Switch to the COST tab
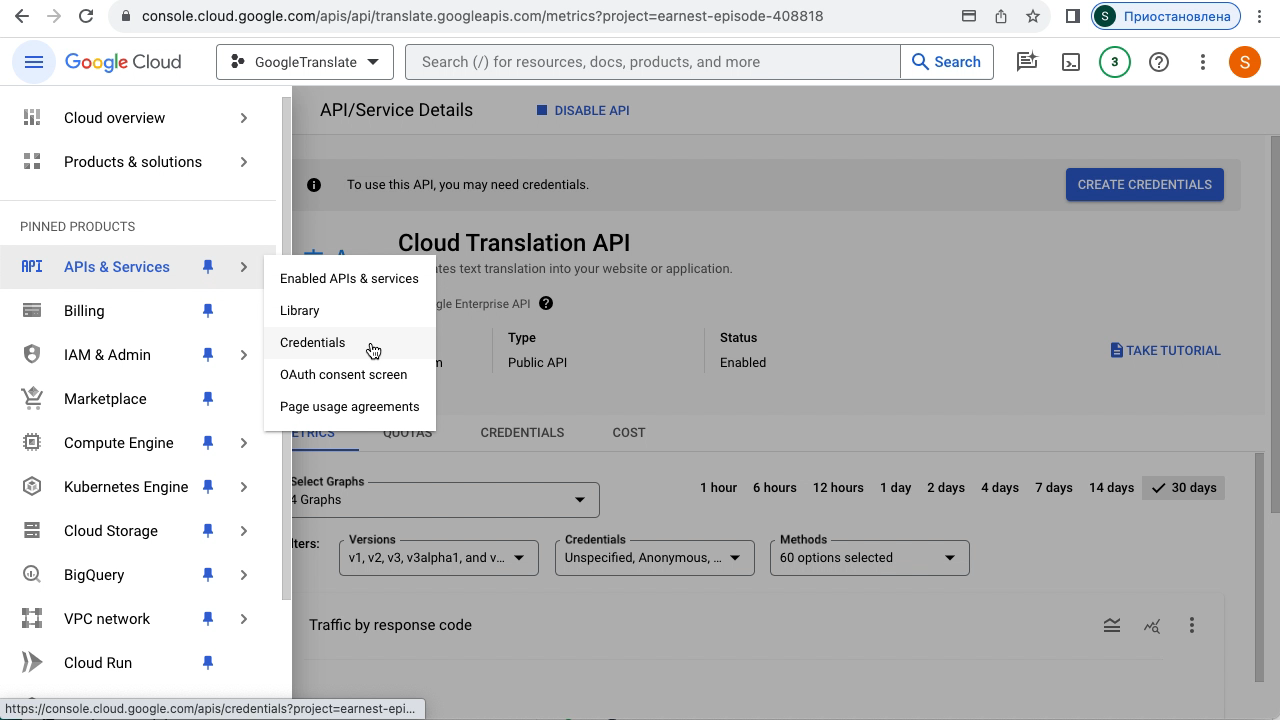1280x720 pixels. (628, 433)
